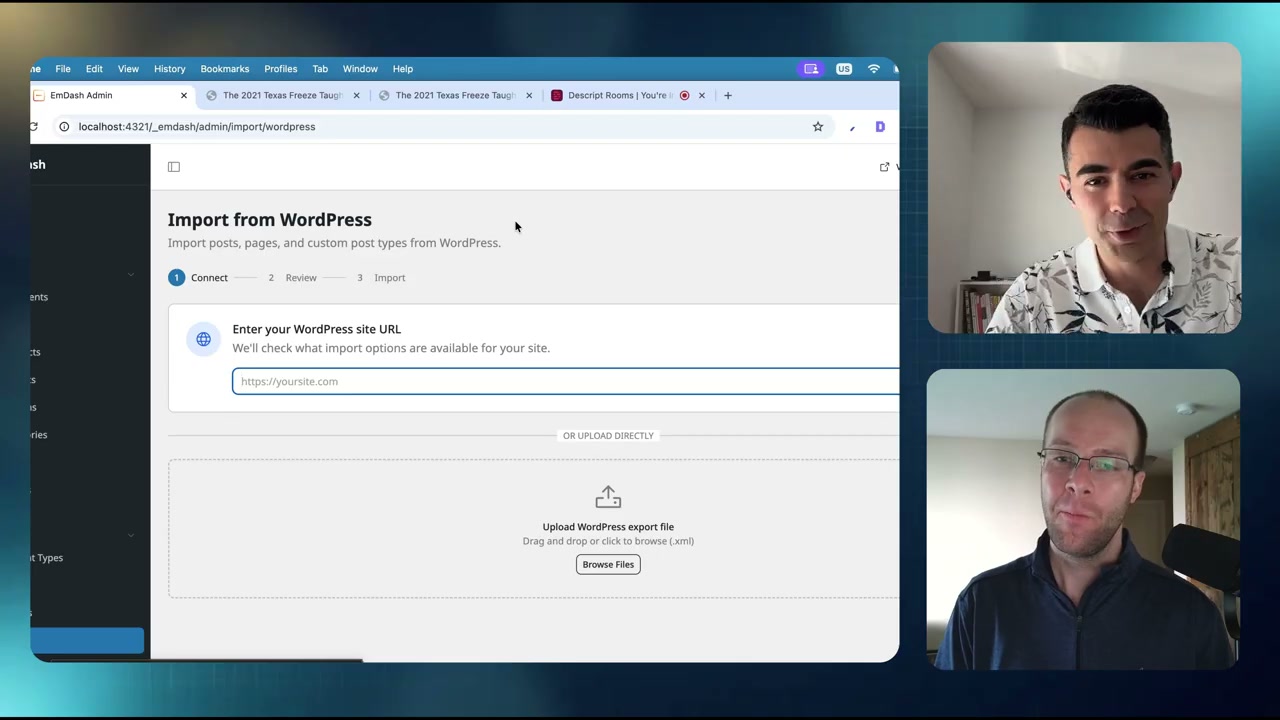The image size is (1280, 720).
Task: Switch to the EmDash Admin tab
Action: click(x=110, y=95)
